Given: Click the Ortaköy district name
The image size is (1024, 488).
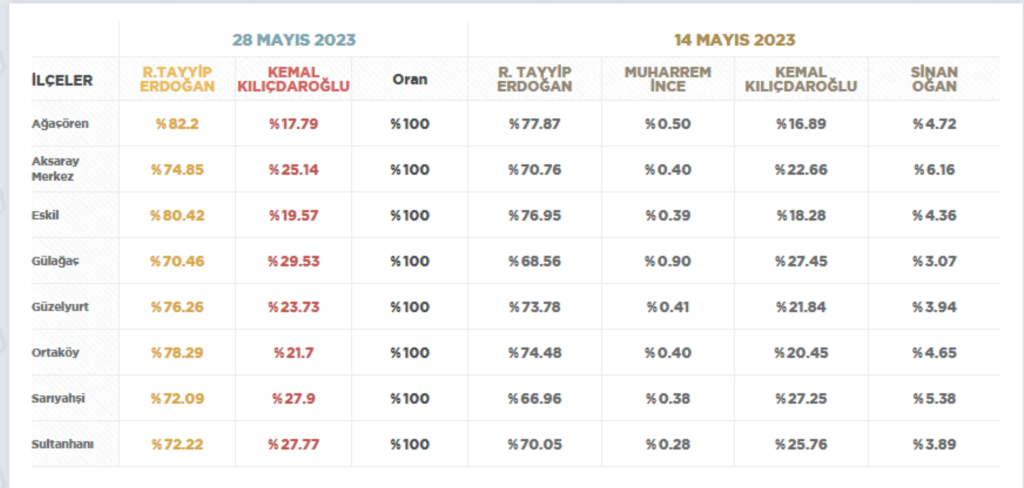Looking at the screenshot, I should pyautogui.click(x=55, y=353).
